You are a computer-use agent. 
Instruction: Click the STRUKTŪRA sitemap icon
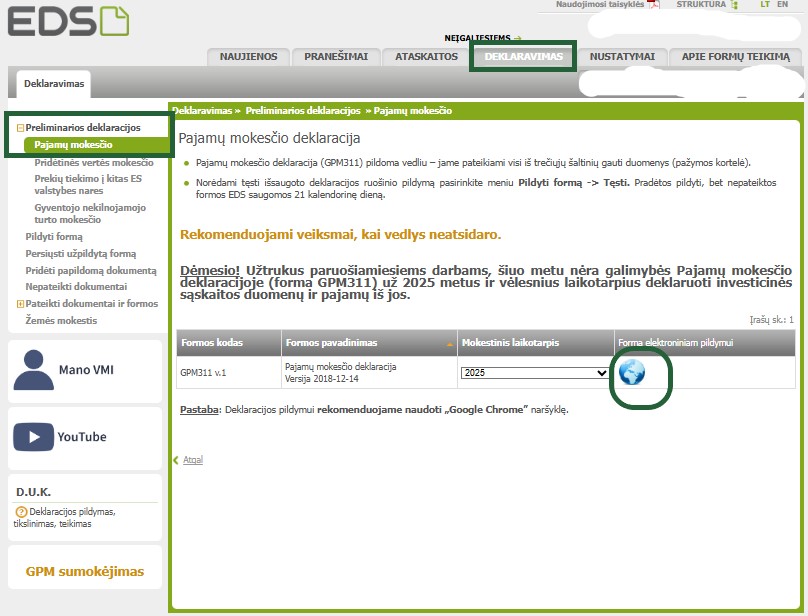coord(734,5)
